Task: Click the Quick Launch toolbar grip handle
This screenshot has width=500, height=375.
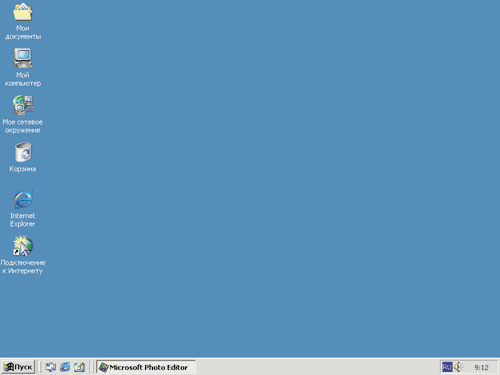Action: coord(40,367)
